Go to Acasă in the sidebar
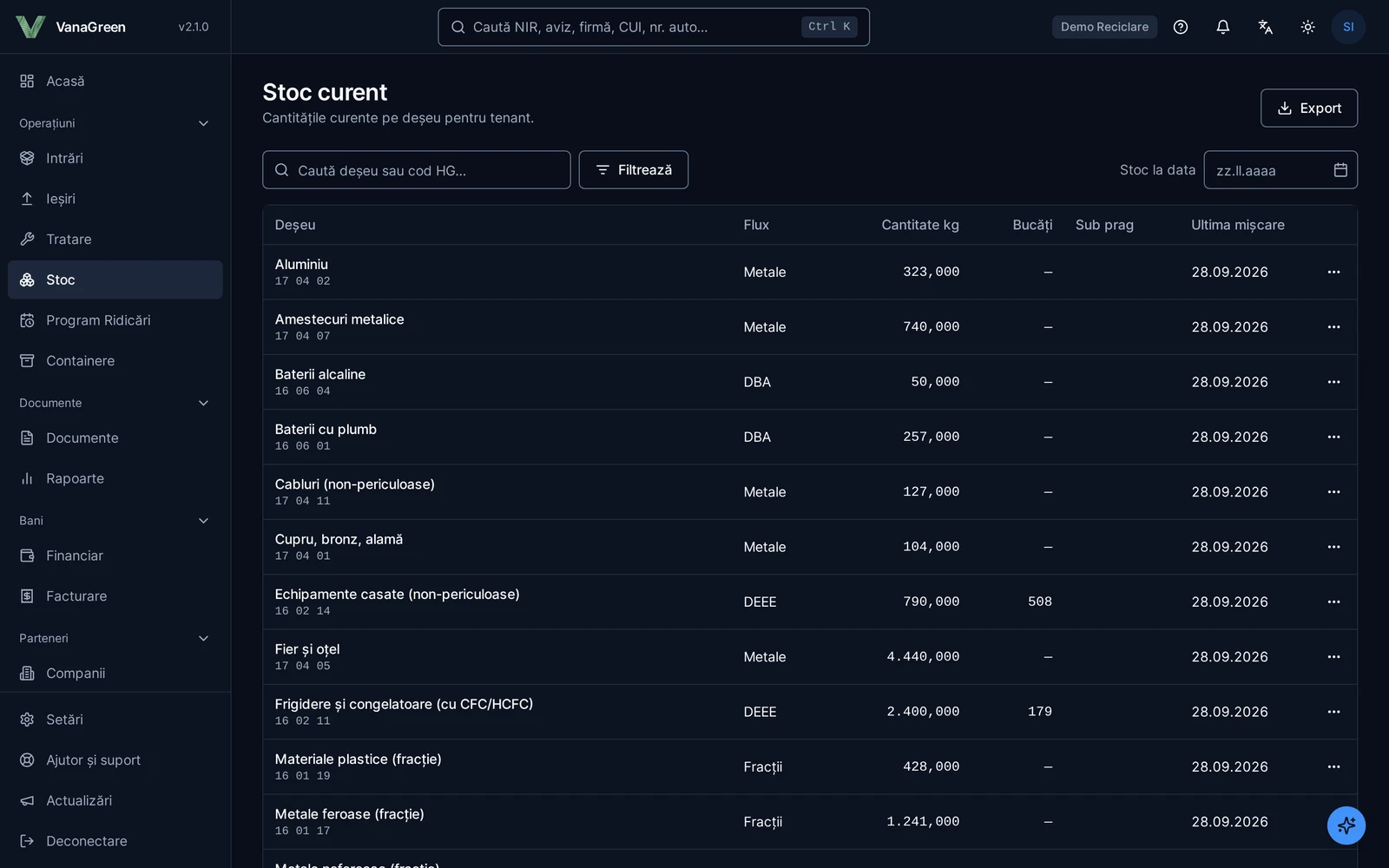The height and width of the screenshot is (868, 1389). point(115,81)
